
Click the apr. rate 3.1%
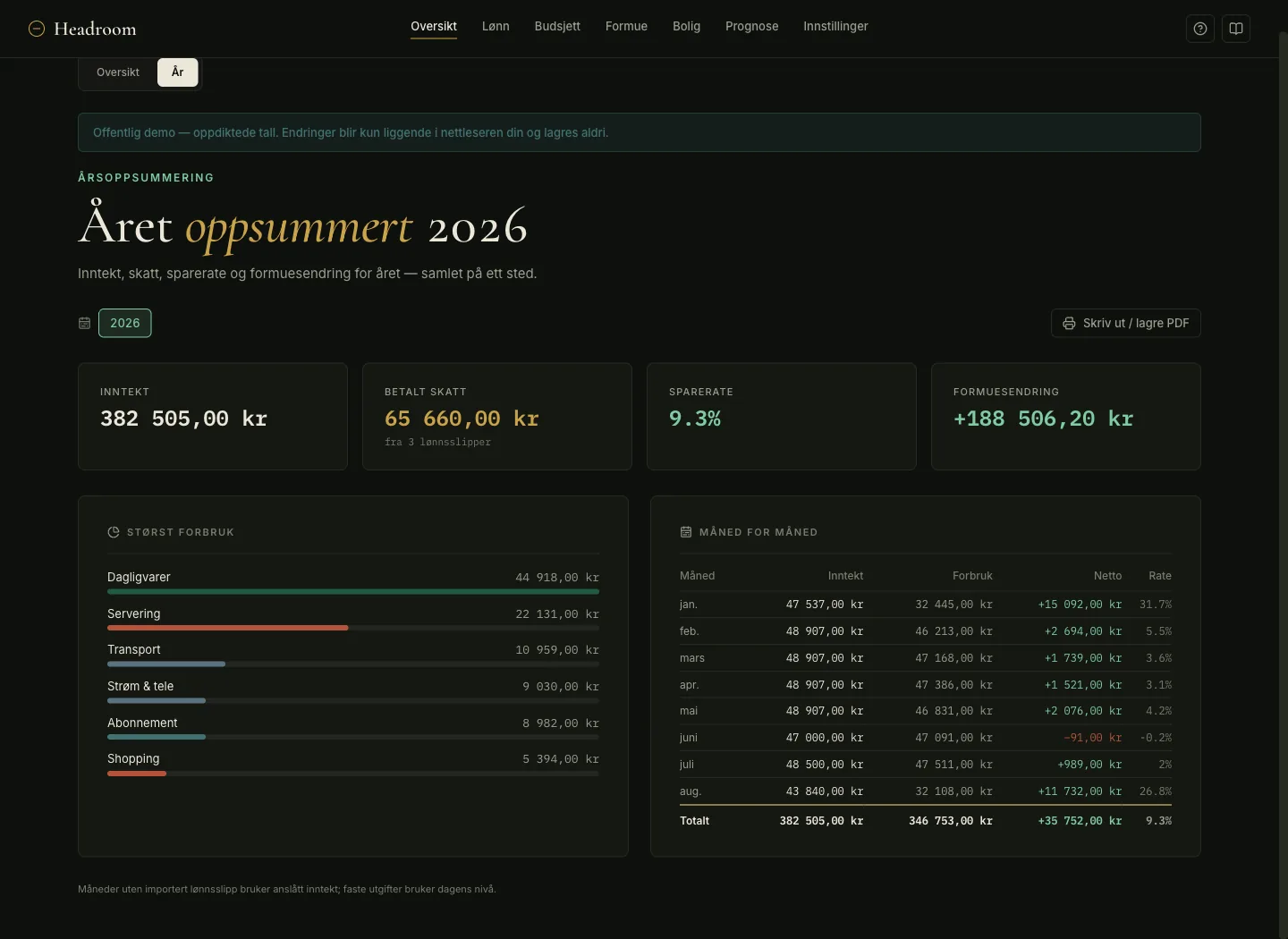click(1159, 685)
